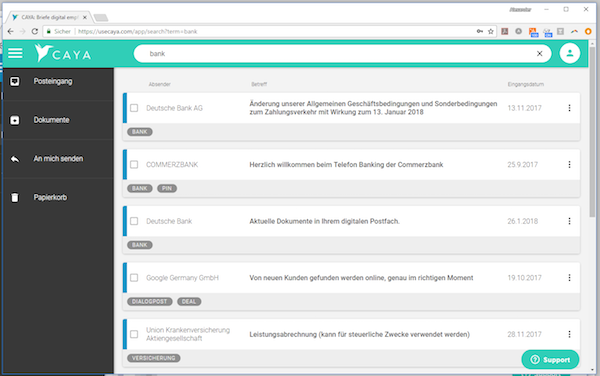This screenshot has height=376, width=600.
Task: Click the Dokumente archive icon
Action: tap(15, 120)
